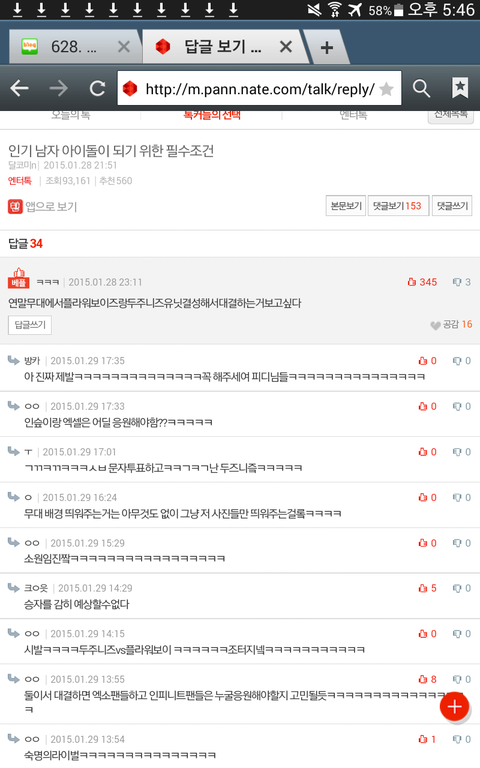Reload the page with refresh icon
This screenshot has height=768, width=480.
point(97,88)
